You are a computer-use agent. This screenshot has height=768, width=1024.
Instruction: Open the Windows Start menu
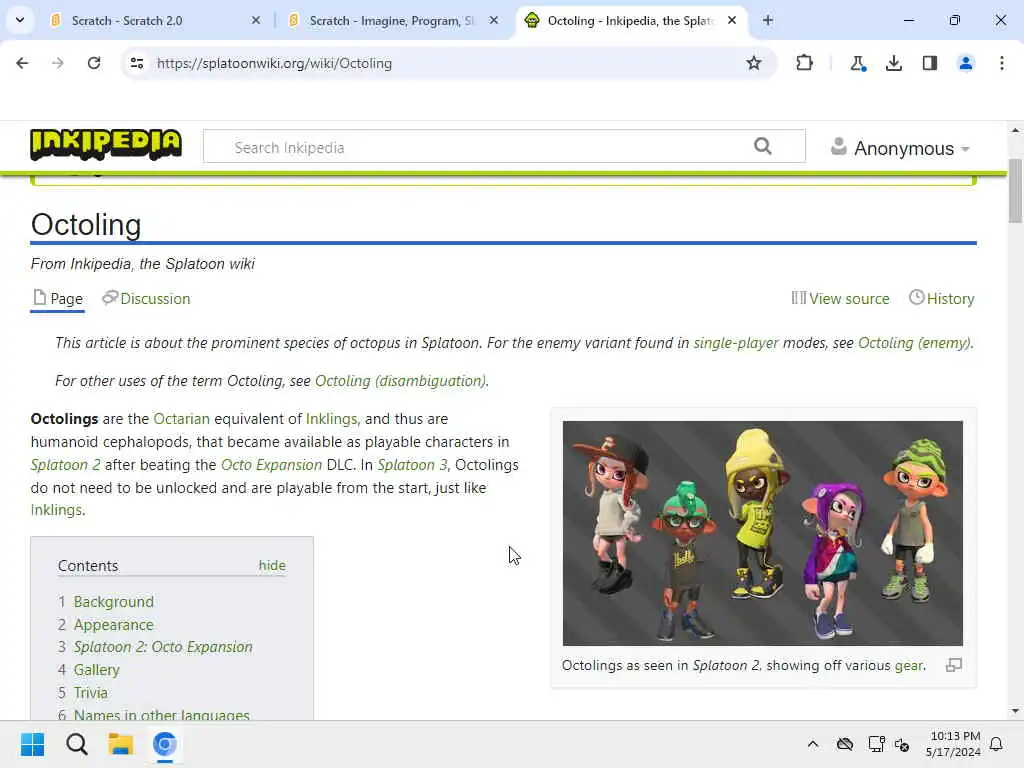(32, 744)
